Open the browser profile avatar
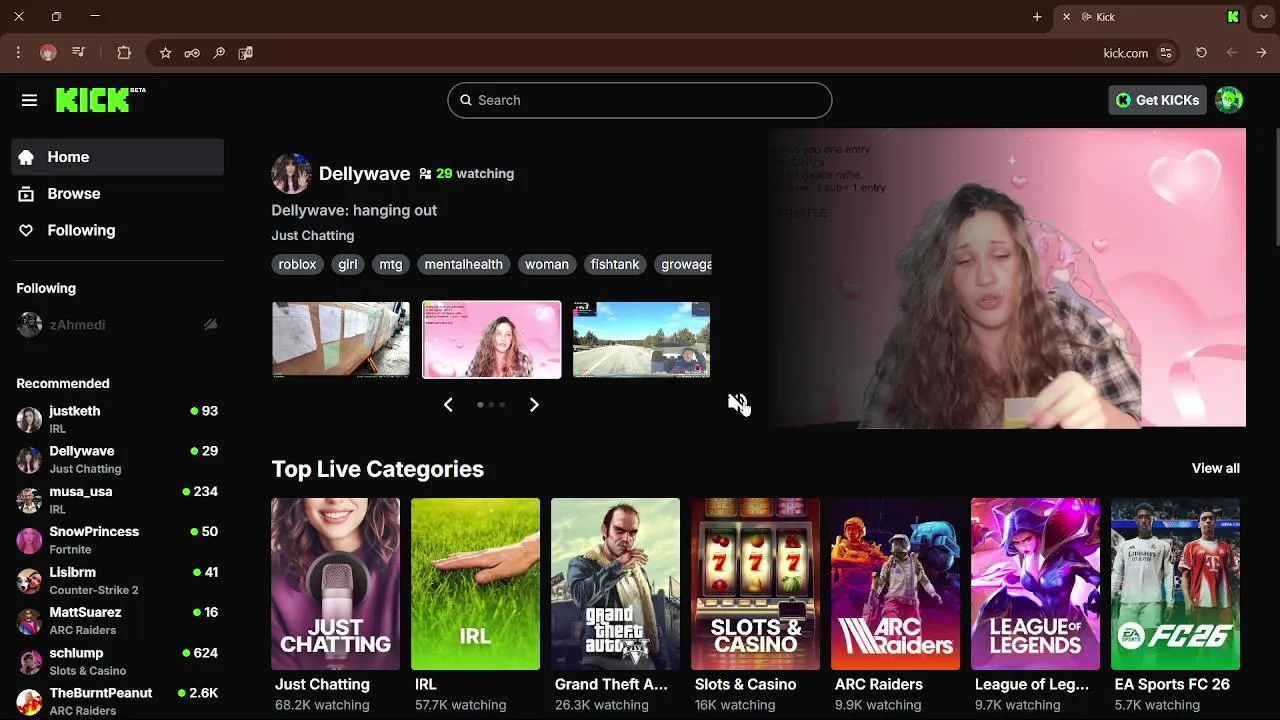This screenshot has height=720, width=1280. click(48, 52)
